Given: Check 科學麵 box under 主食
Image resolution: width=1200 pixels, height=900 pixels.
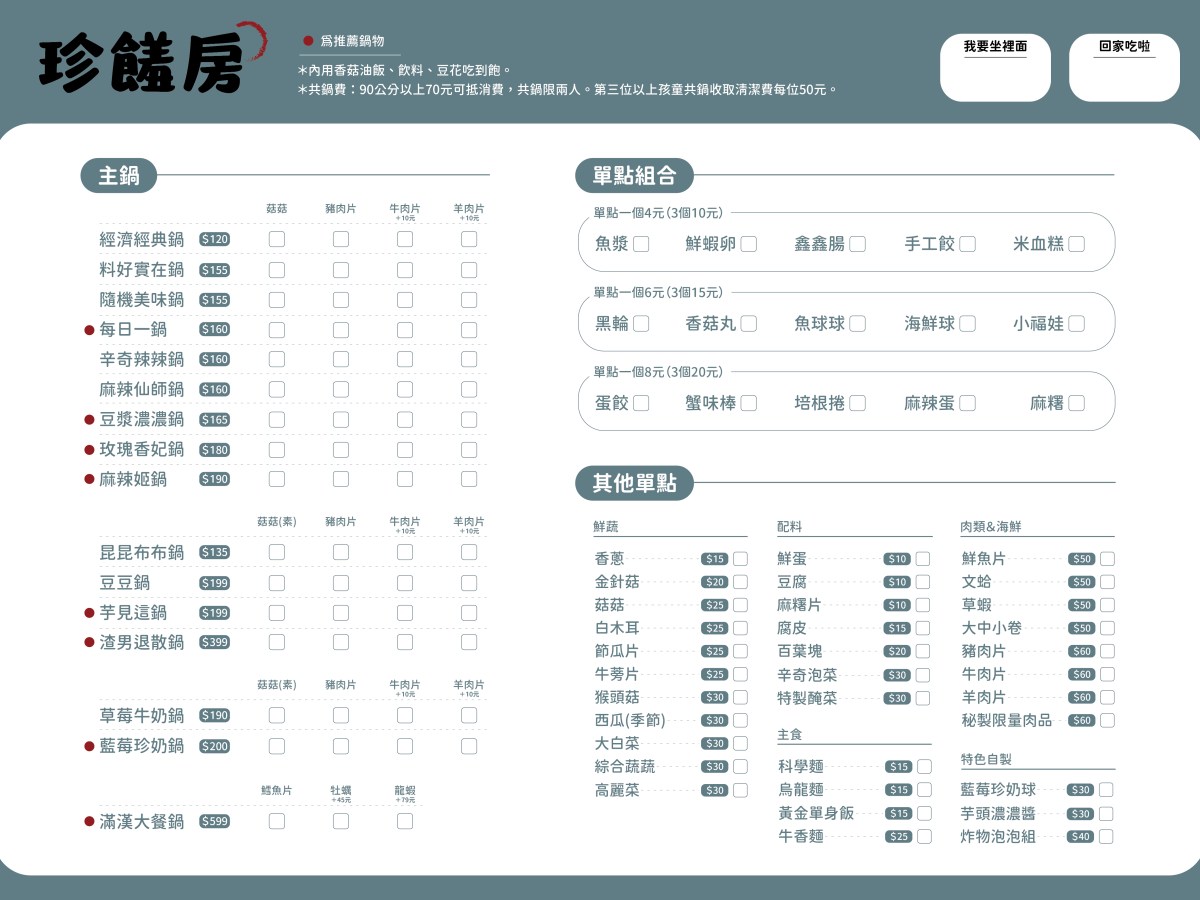Looking at the screenshot, I should click(x=922, y=766).
